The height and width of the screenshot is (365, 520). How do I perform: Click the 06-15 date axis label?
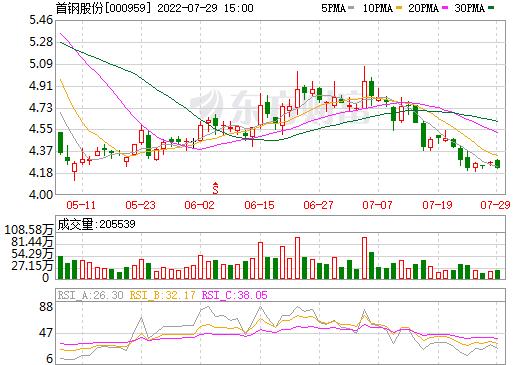(x=259, y=205)
